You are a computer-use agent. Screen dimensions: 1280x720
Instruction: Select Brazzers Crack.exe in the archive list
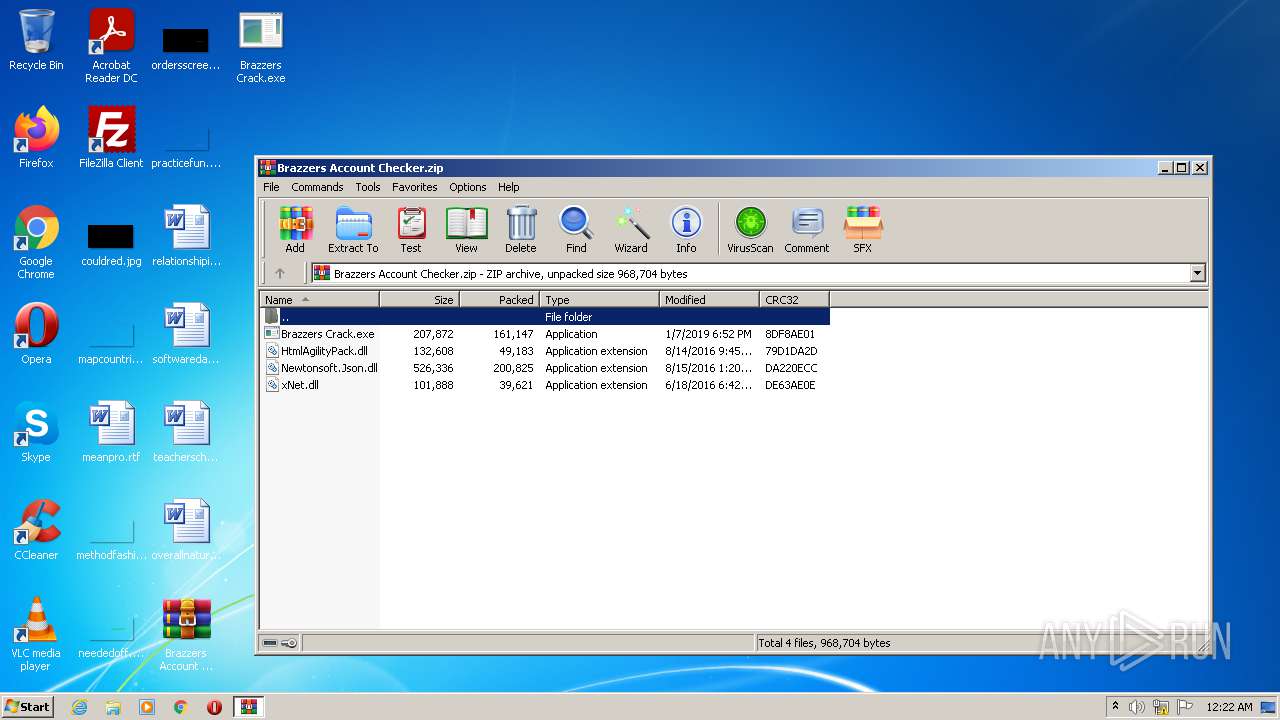[327, 334]
